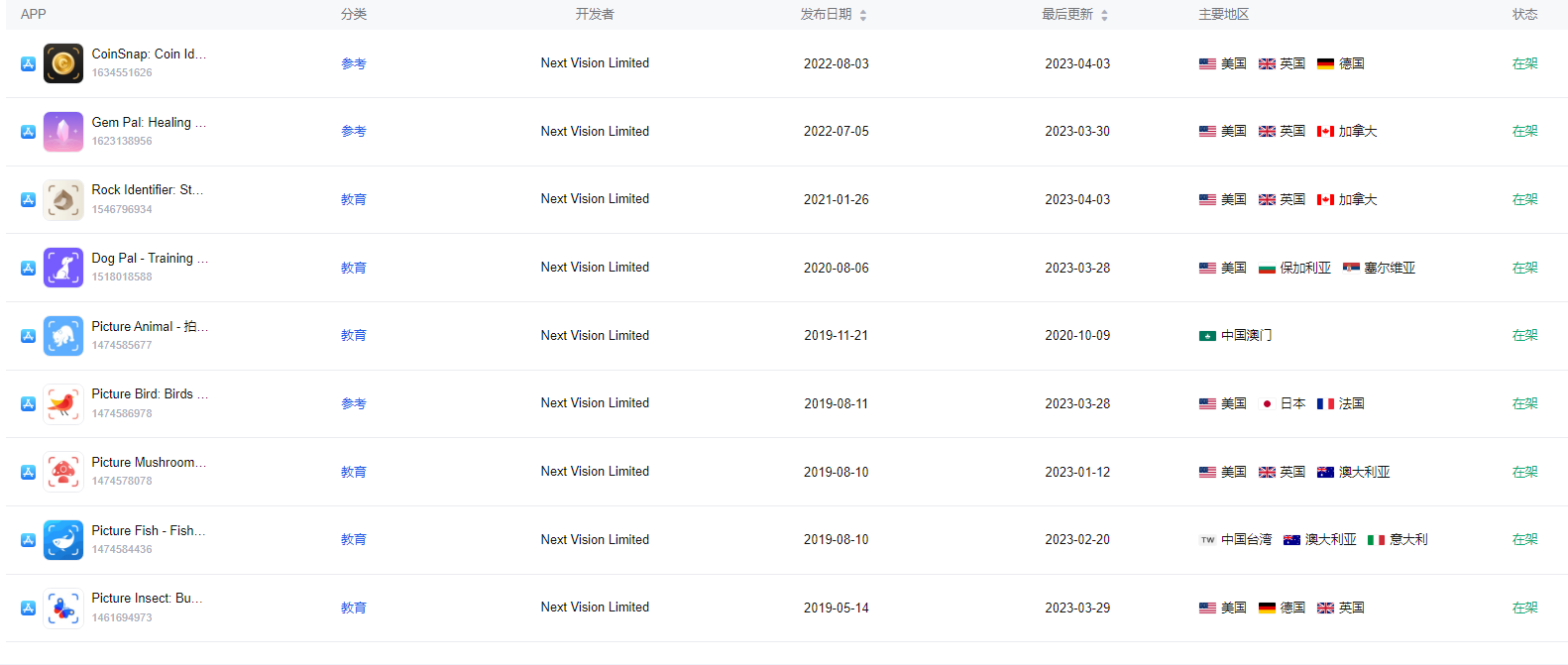Select the Picture Fish whale icon
Image resolution: width=1568 pixels, height=665 pixels.
(x=63, y=540)
